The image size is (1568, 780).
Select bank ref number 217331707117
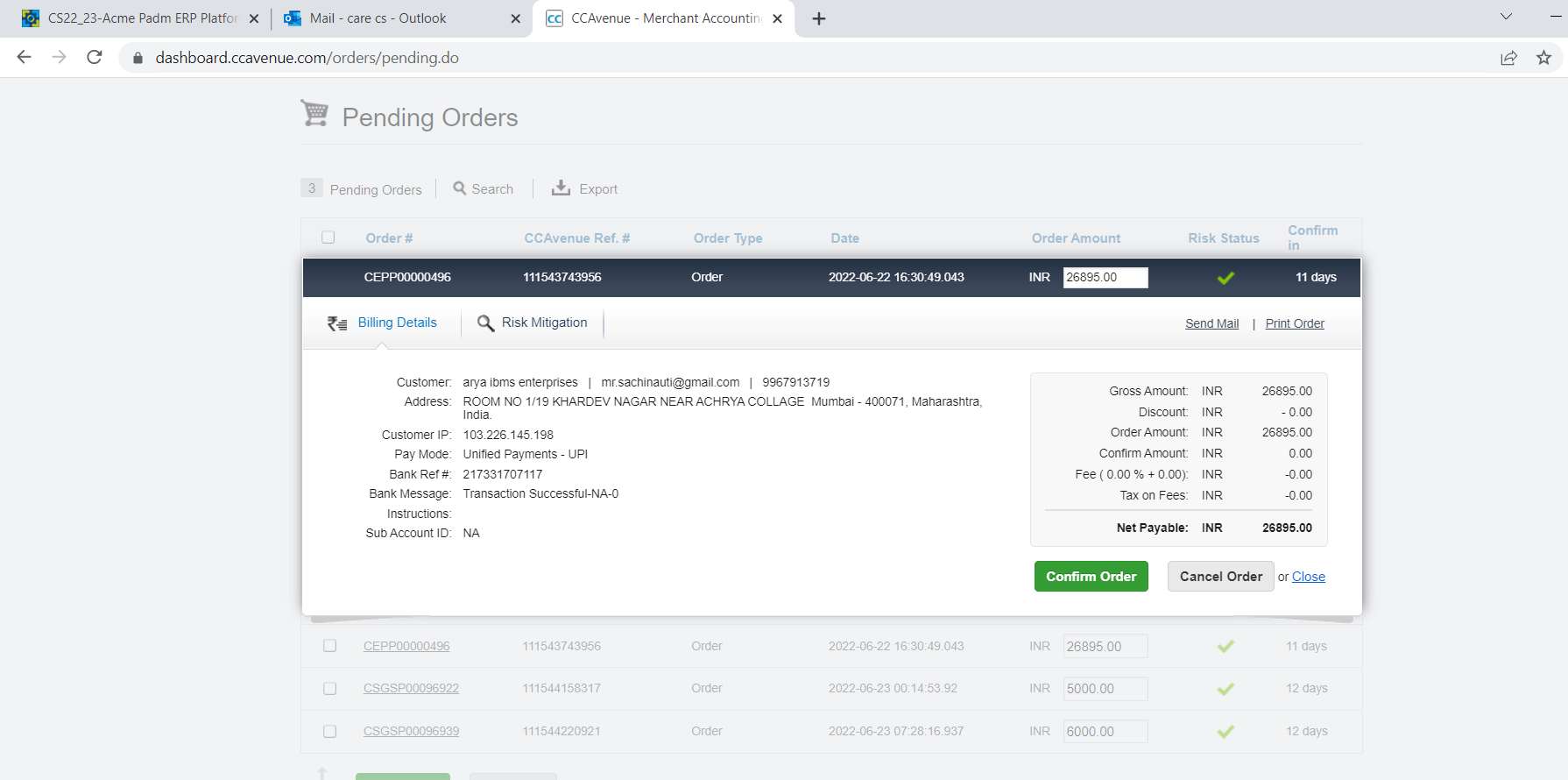(x=503, y=474)
